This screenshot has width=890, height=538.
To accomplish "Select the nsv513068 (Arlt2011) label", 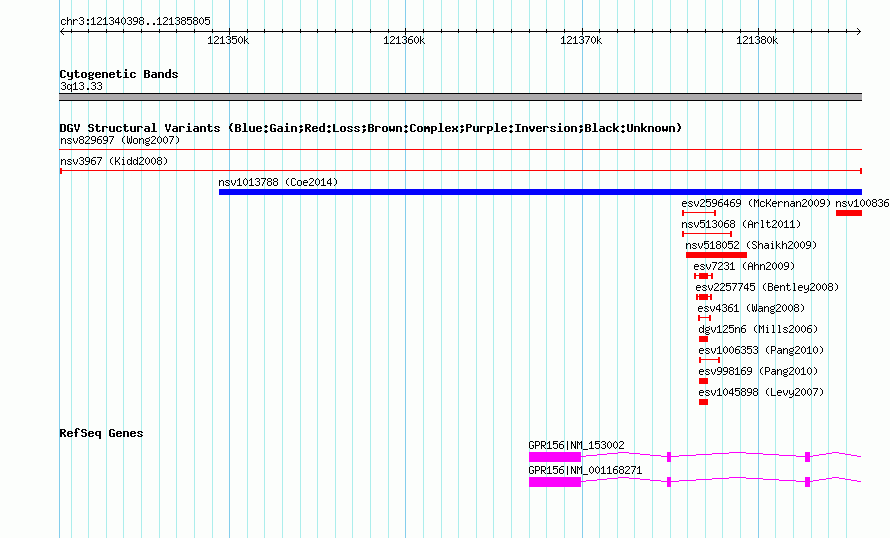I will [741, 224].
